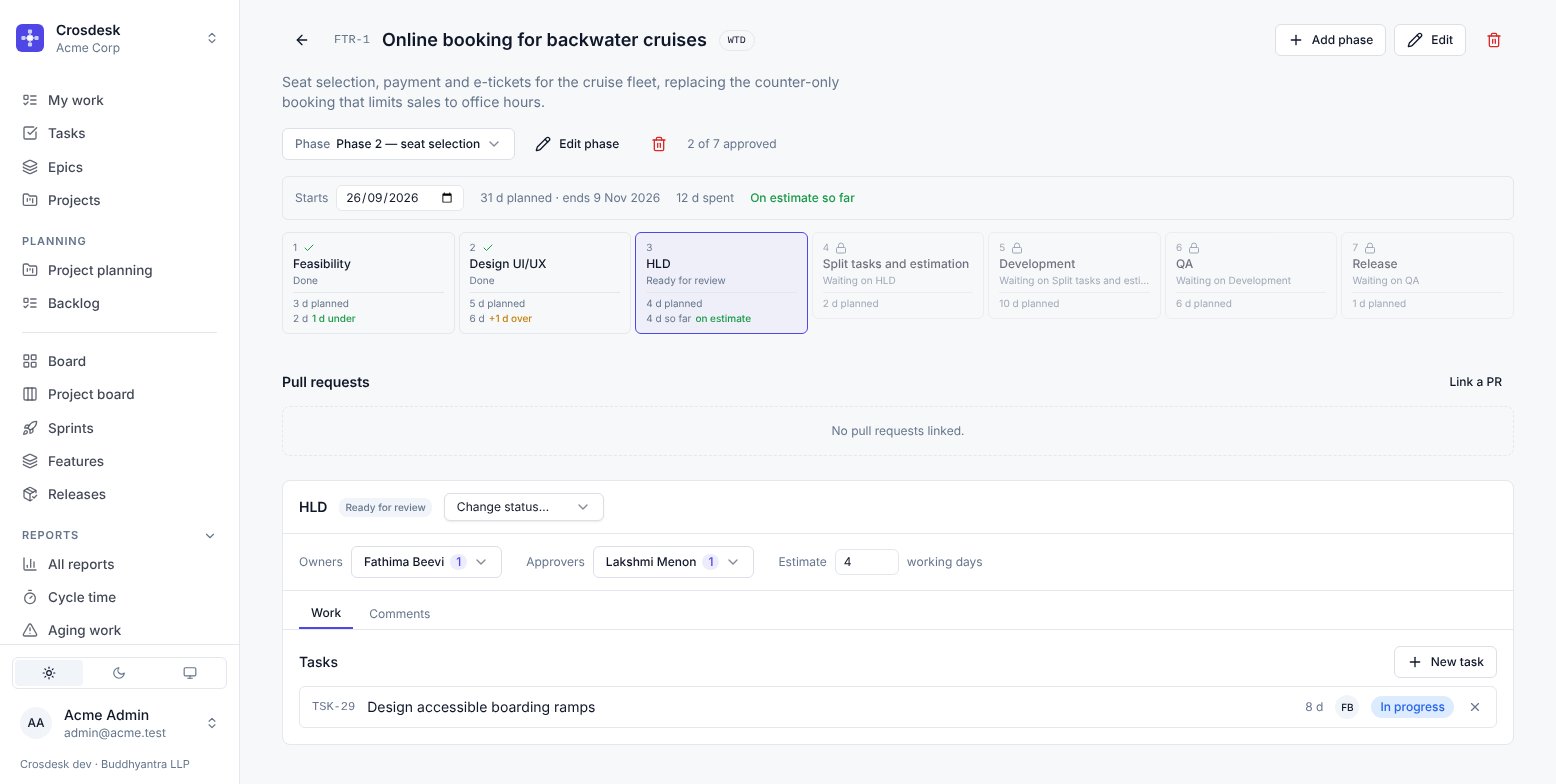
Task: Open the date picker calendar icon
Action: coord(447,198)
